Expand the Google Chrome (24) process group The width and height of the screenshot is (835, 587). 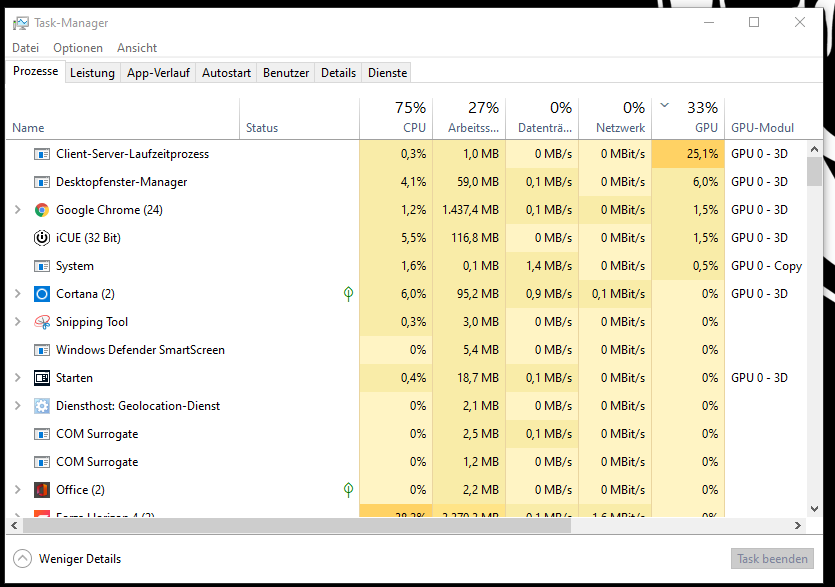pos(18,210)
